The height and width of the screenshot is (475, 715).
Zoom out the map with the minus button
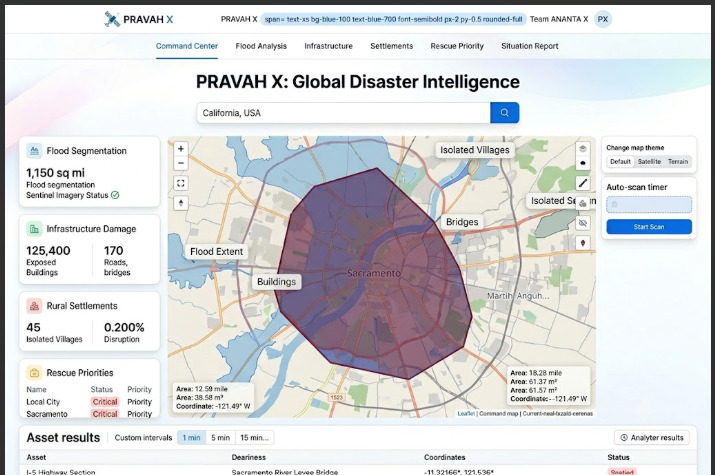tap(181, 163)
